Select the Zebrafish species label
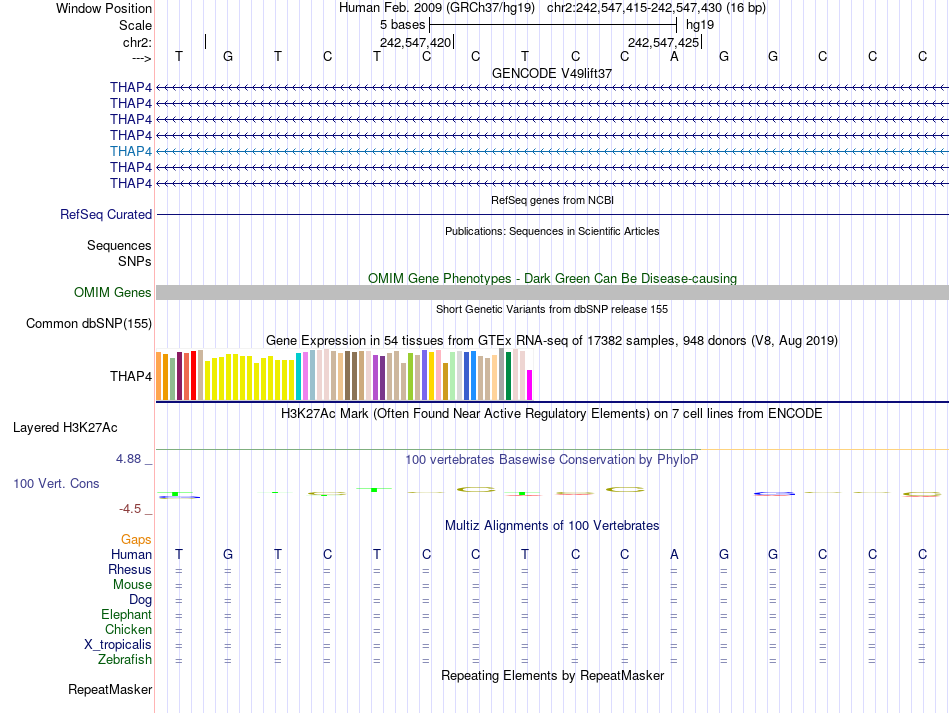Image resolution: width=950 pixels, height=713 pixels. (125, 659)
